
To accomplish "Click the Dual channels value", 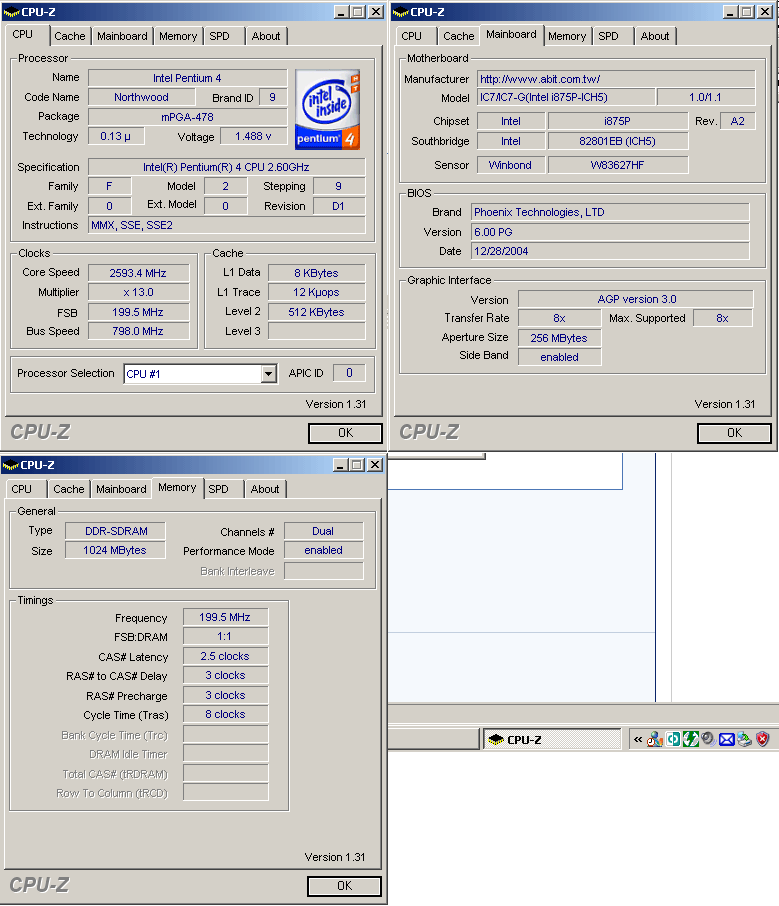I will pos(324,531).
